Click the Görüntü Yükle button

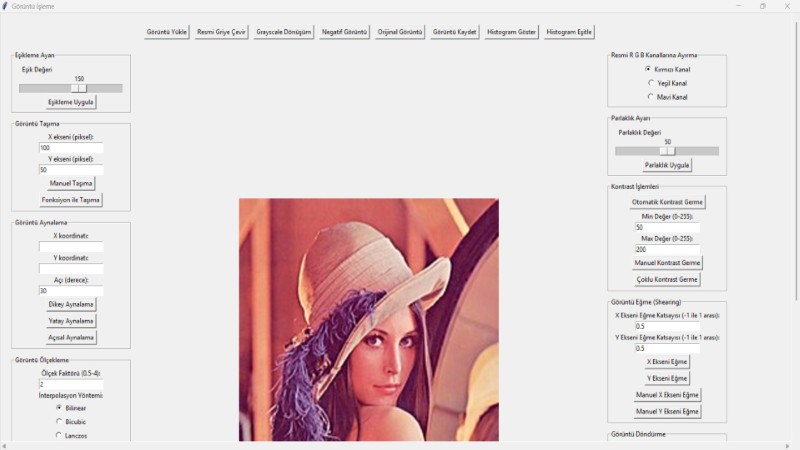tap(167, 32)
